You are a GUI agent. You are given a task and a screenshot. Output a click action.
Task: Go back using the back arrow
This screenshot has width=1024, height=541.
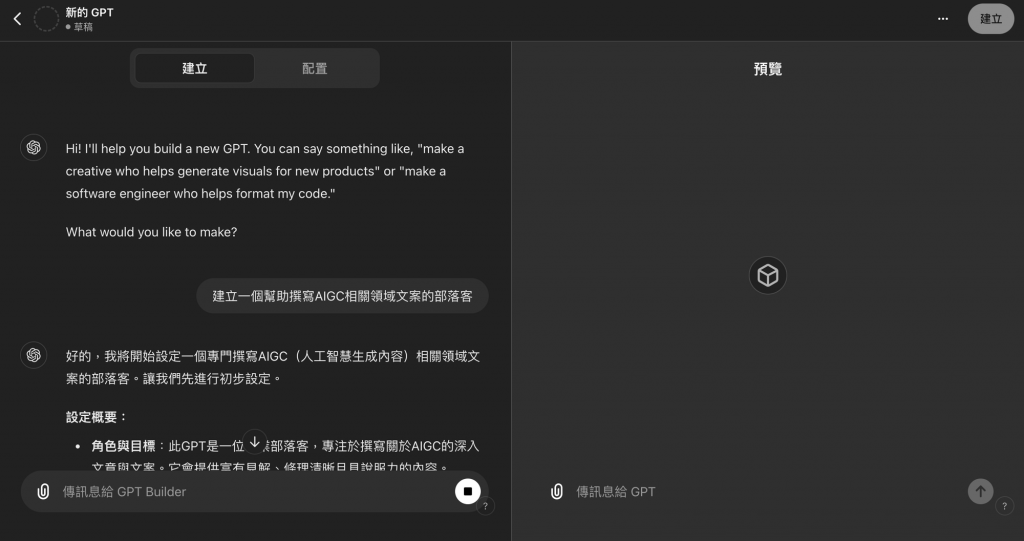tap(18, 19)
